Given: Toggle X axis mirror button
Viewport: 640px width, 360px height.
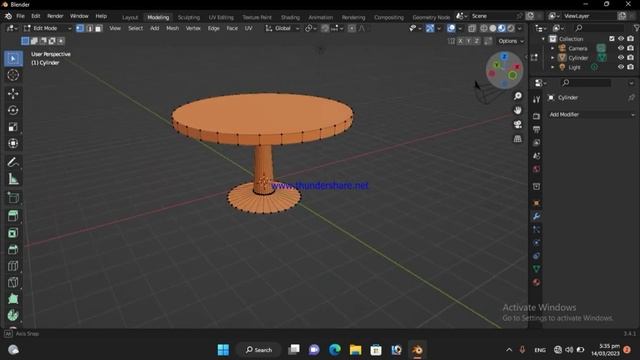Looking at the screenshot, I should [460, 41].
